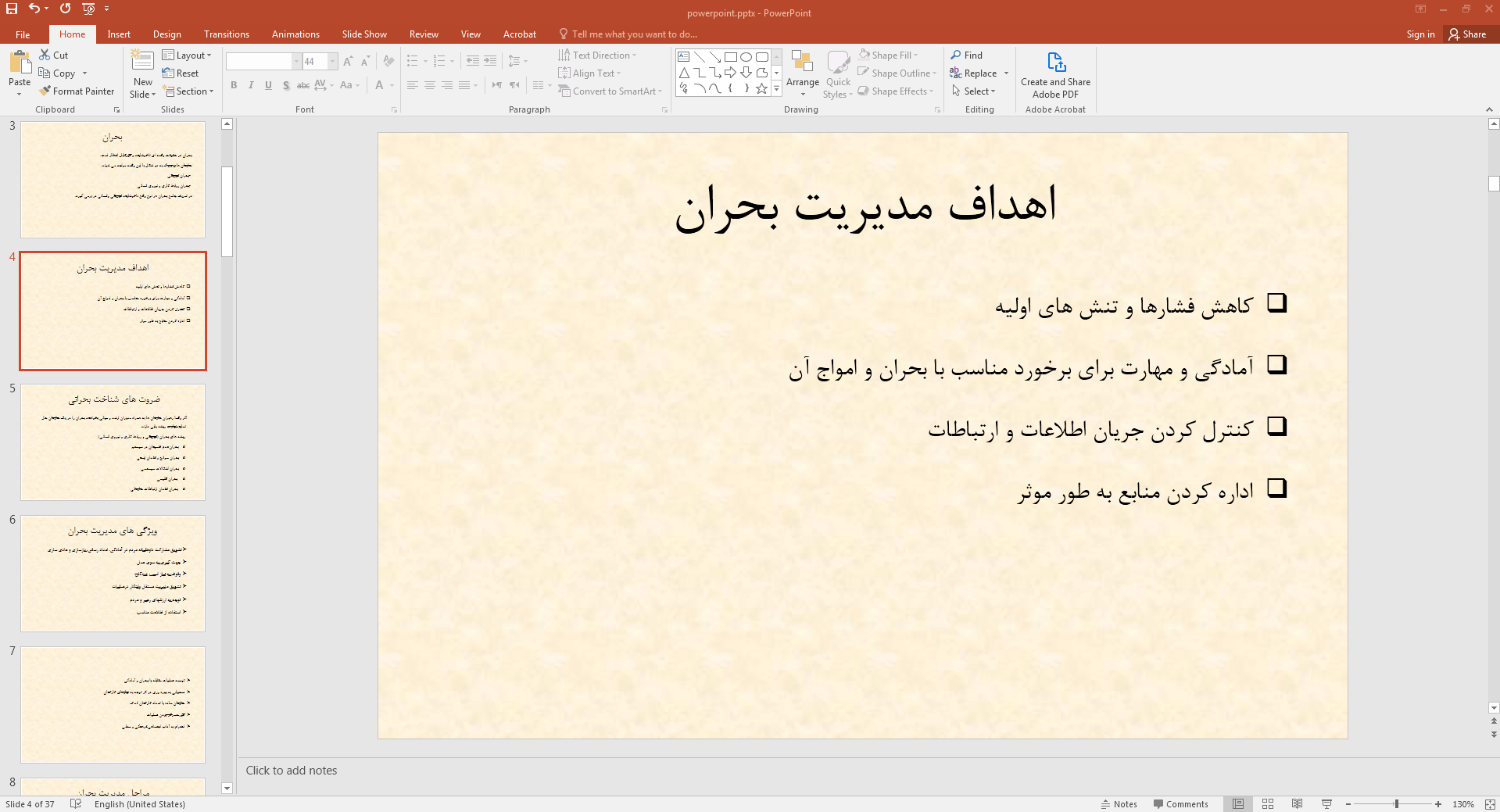The width and height of the screenshot is (1500, 812).
Task: Switch to Slide Sorter view
Action: point(1268,803)
